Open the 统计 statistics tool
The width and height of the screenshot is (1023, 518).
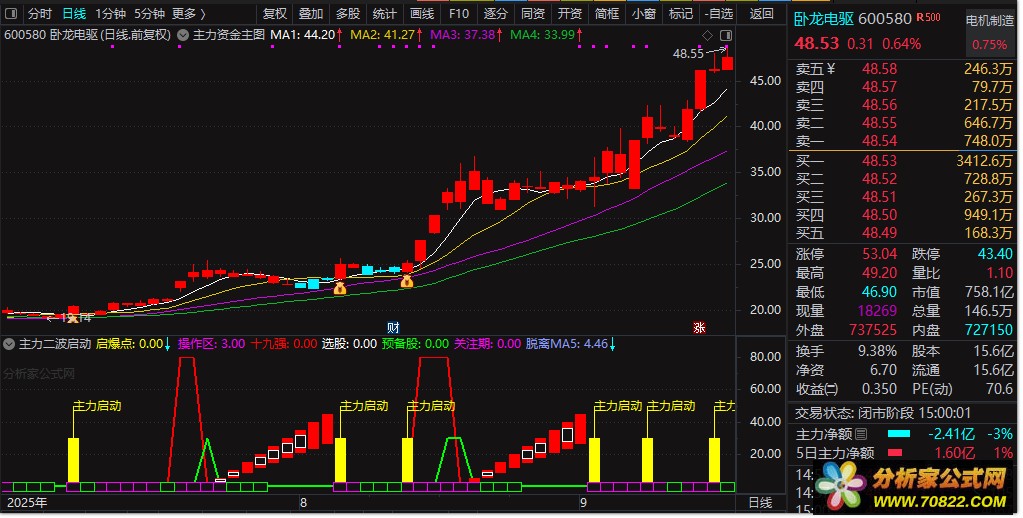click(x=385, y=14)
